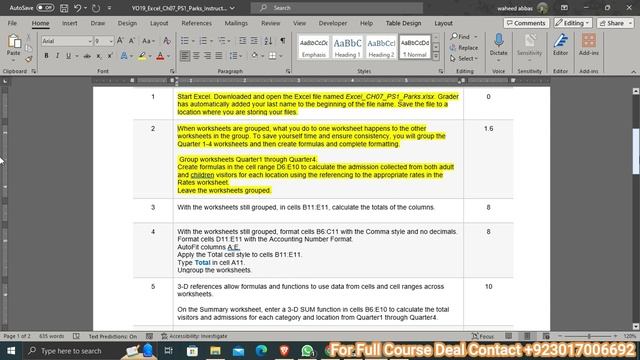This screenshot has width=640, height=360.
Task: Cut selection using scissors icon
Action: [x=29, y=38]
